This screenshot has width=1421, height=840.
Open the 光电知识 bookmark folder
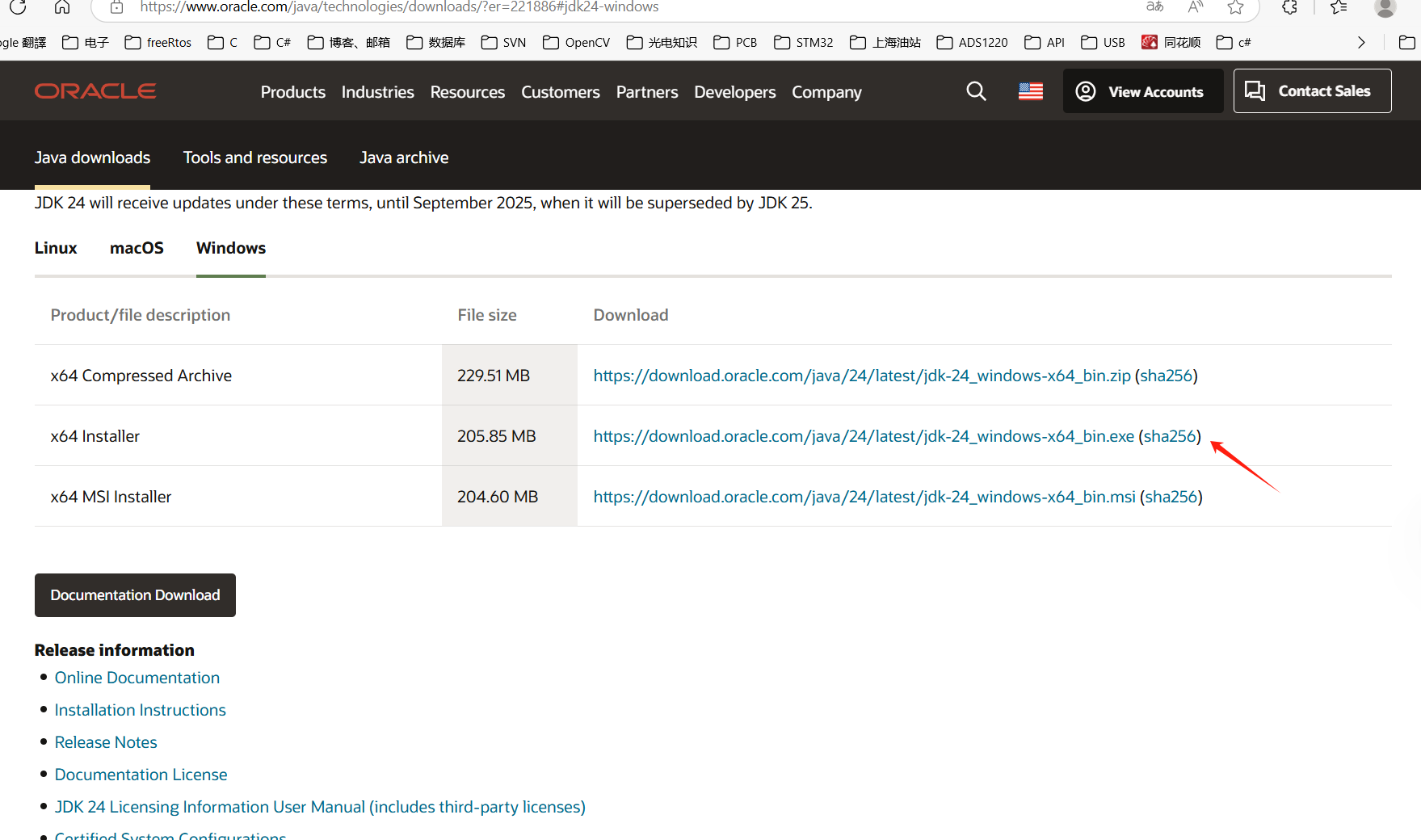tap(662, 42)
